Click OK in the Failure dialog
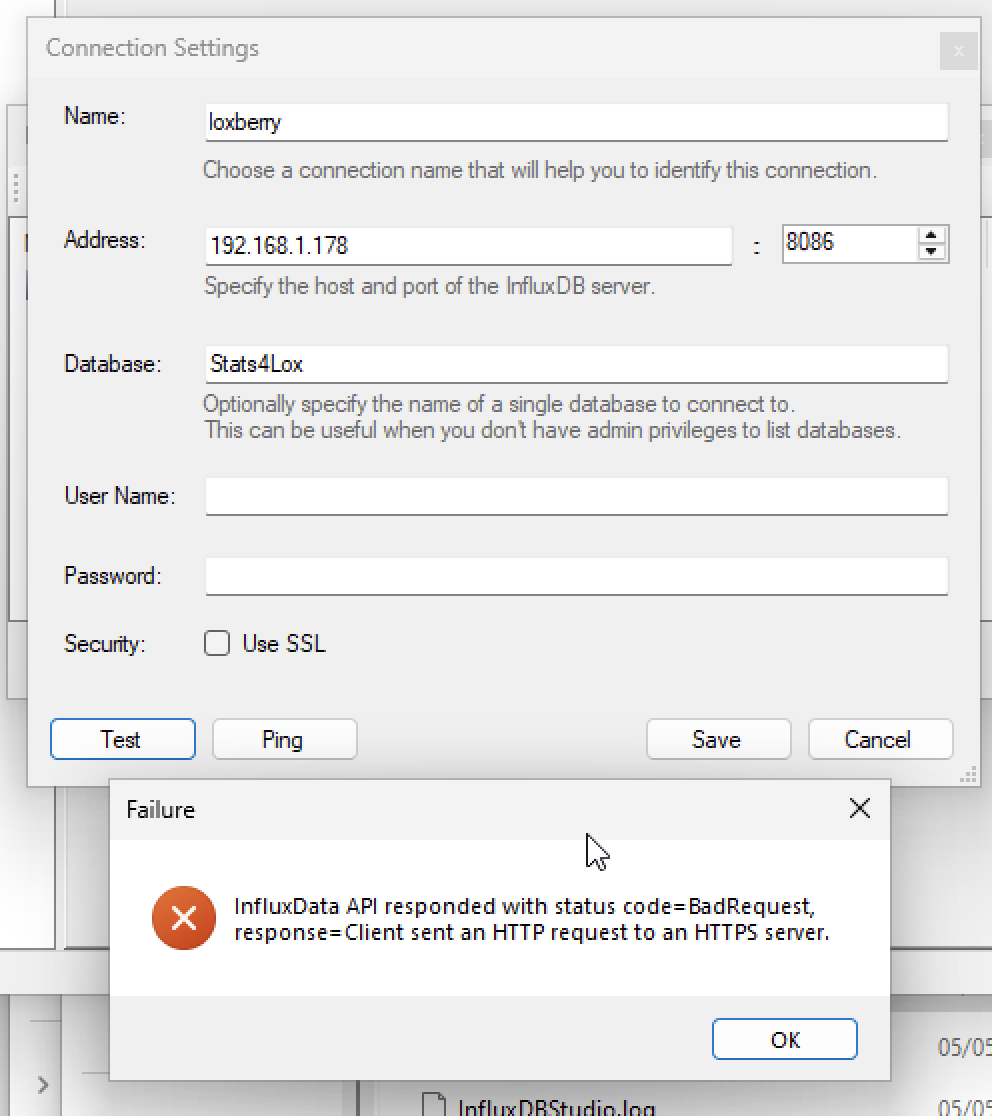Image resolution: width=992 pixels, height=1116 pixels. click(785, 1039)
